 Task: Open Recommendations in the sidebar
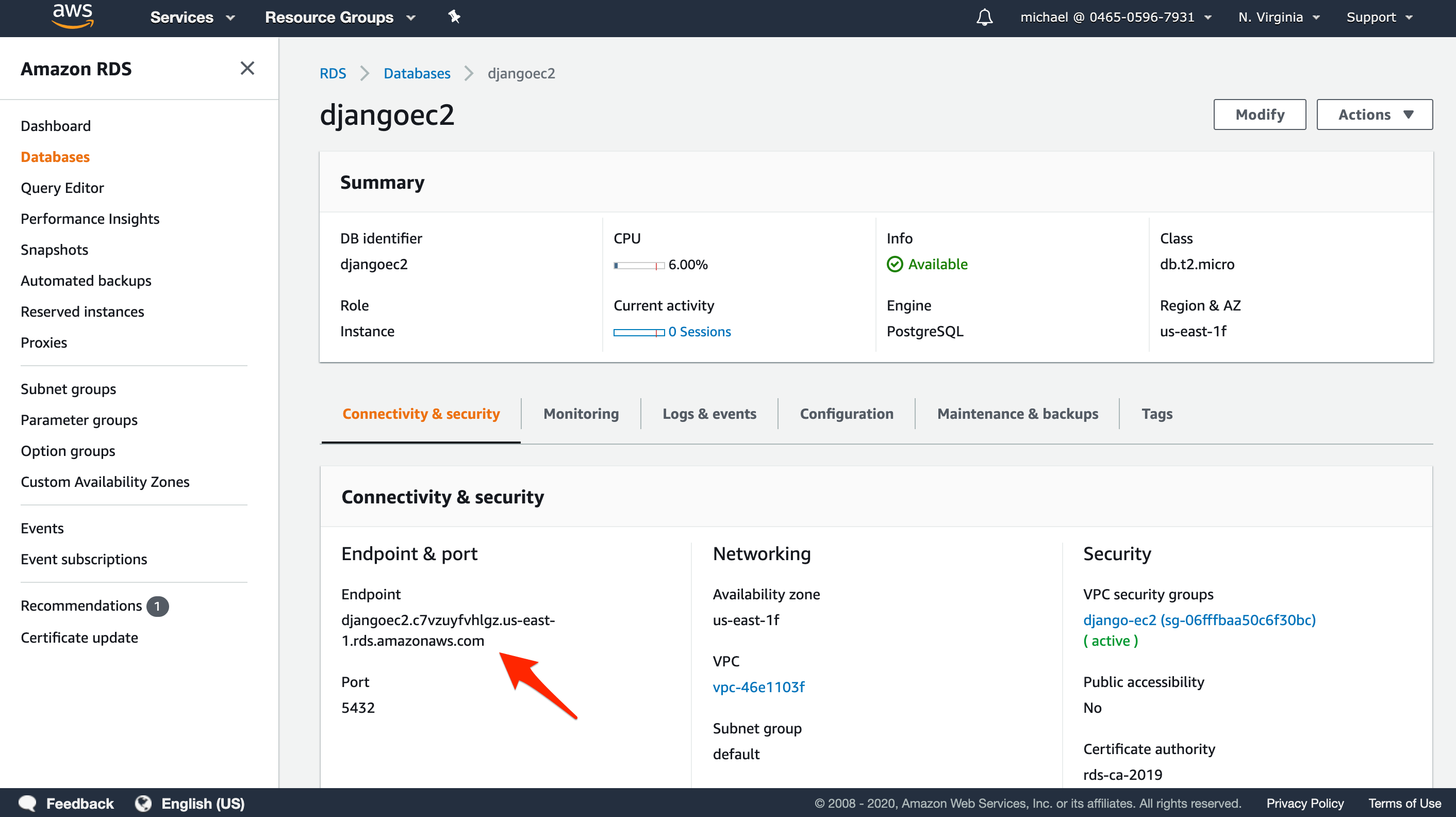tap(81, 606)
